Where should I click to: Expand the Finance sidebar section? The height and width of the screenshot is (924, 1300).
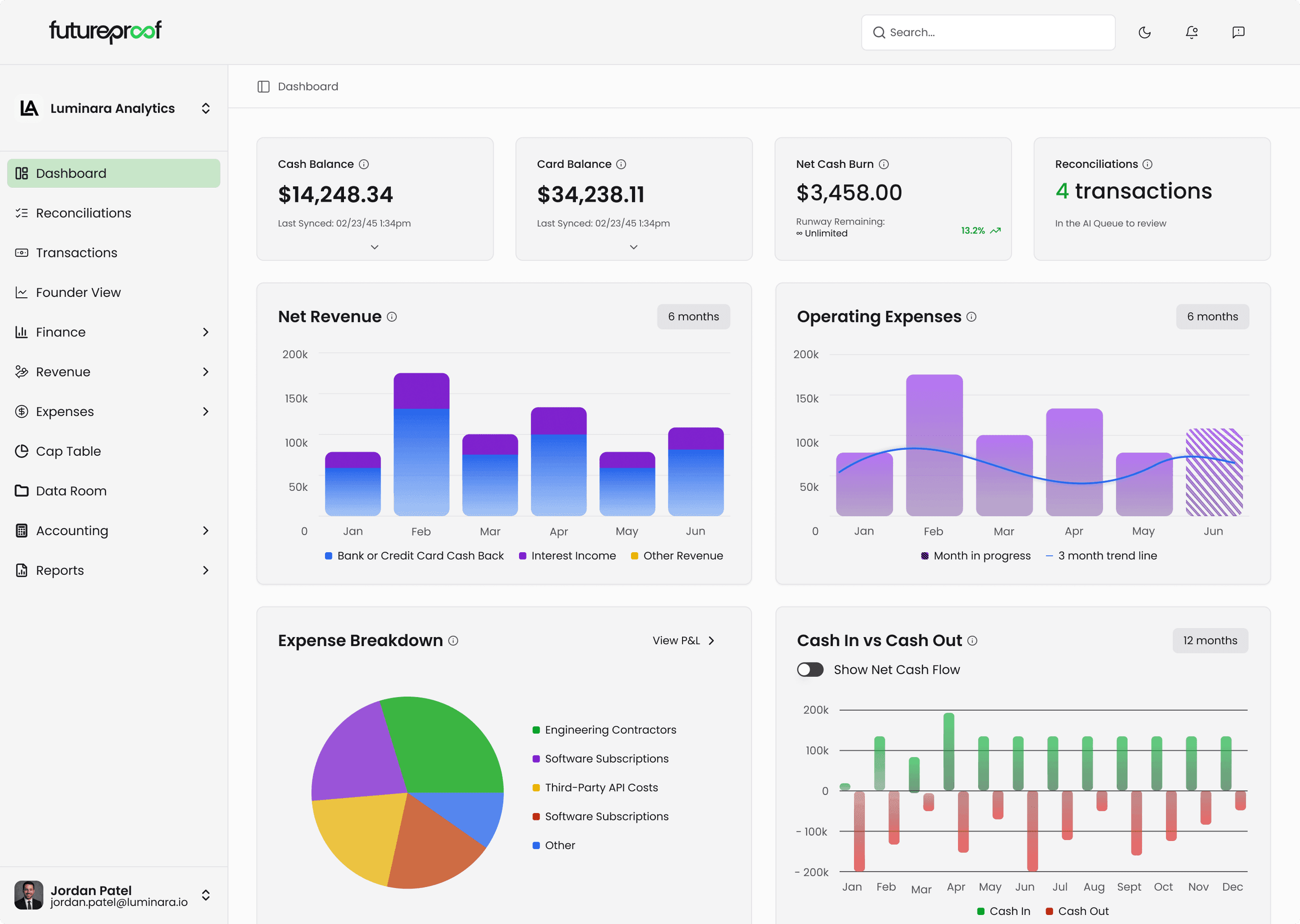[206, 332]
